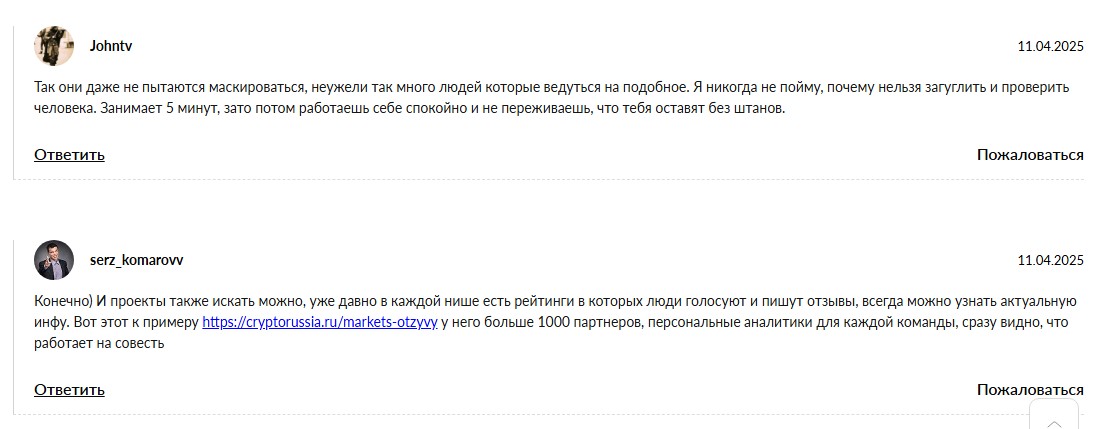Screen dimensions: 1112x429
Task: Reply to serz_komarovv's comment with Ответить
Action: coord(69,390)
